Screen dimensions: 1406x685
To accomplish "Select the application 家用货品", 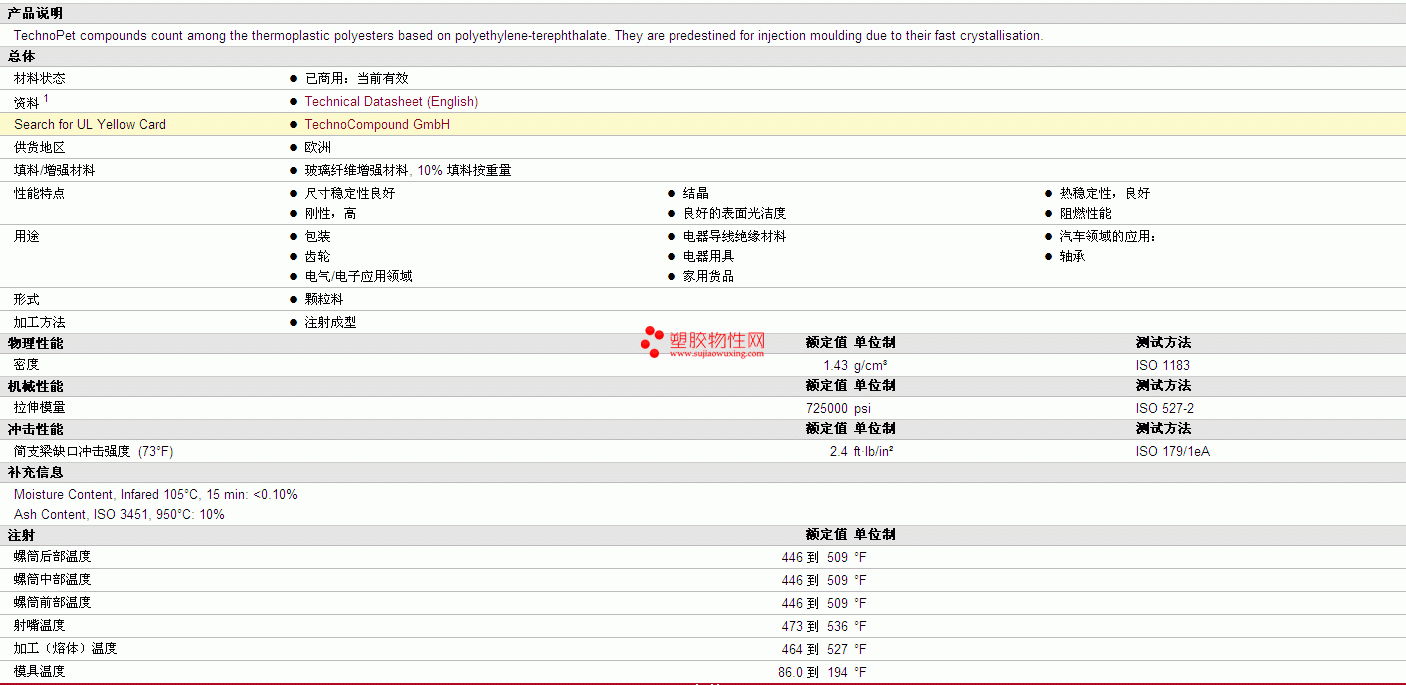I will pos(709,276).
